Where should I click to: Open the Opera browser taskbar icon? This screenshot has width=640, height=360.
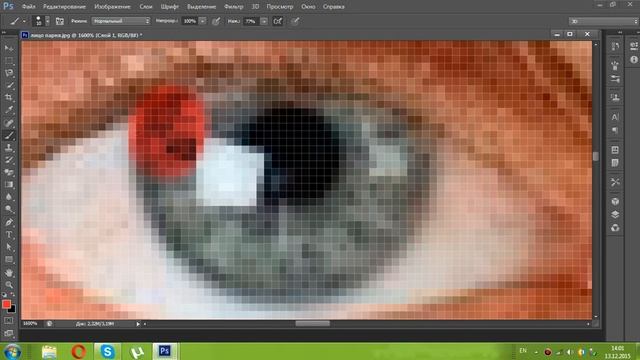78,351
